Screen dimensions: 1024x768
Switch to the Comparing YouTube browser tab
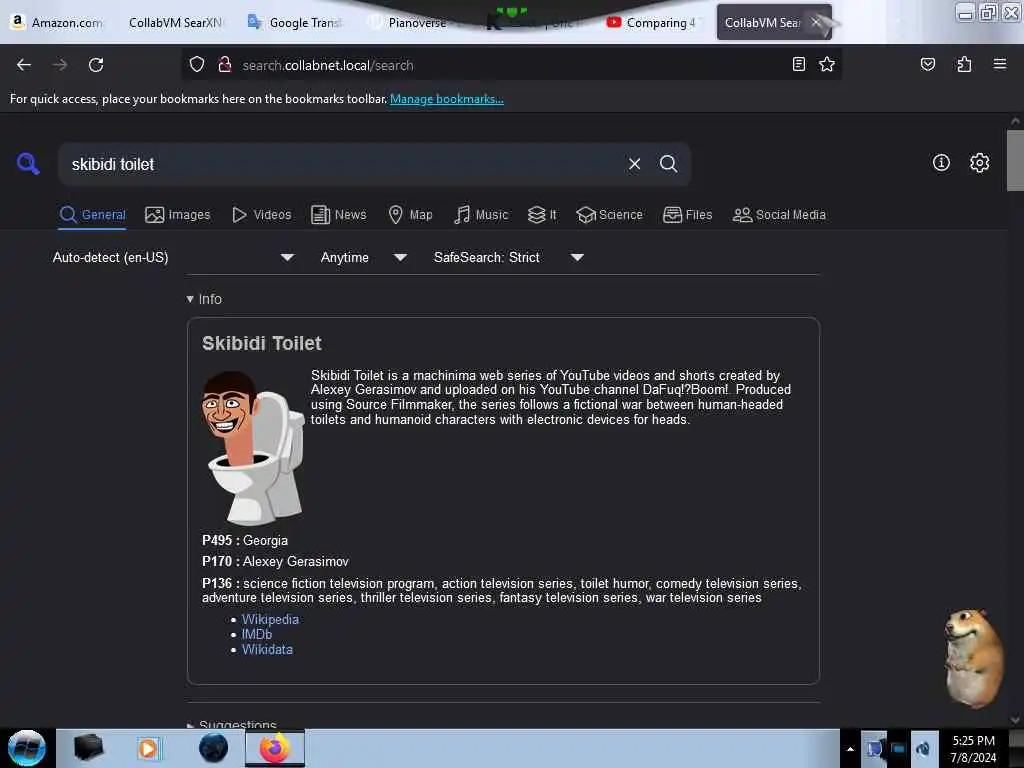click(653, 22)
